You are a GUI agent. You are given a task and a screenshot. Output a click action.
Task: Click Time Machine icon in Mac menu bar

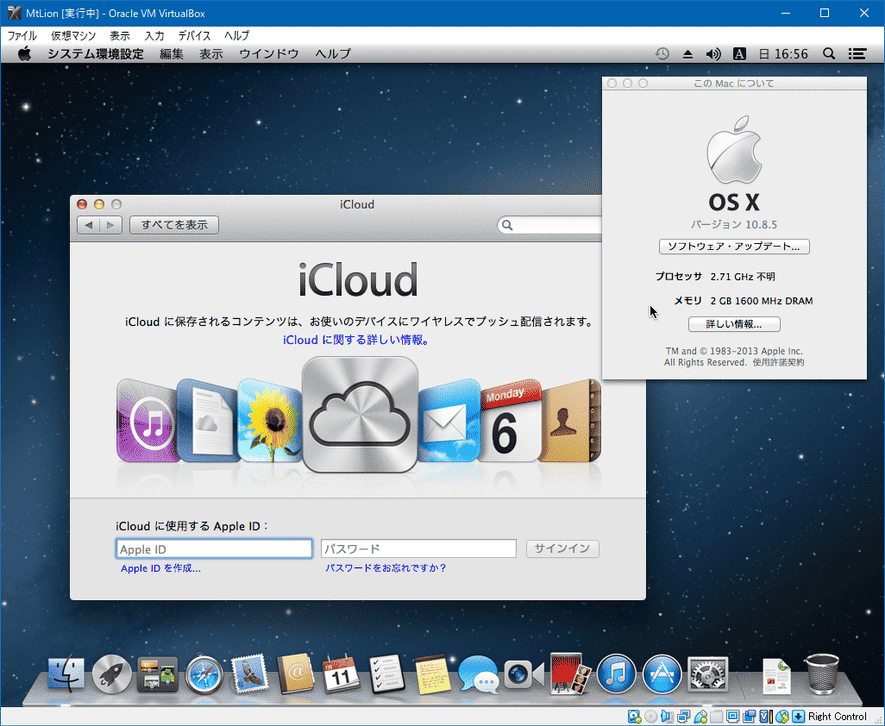[662, 54]
